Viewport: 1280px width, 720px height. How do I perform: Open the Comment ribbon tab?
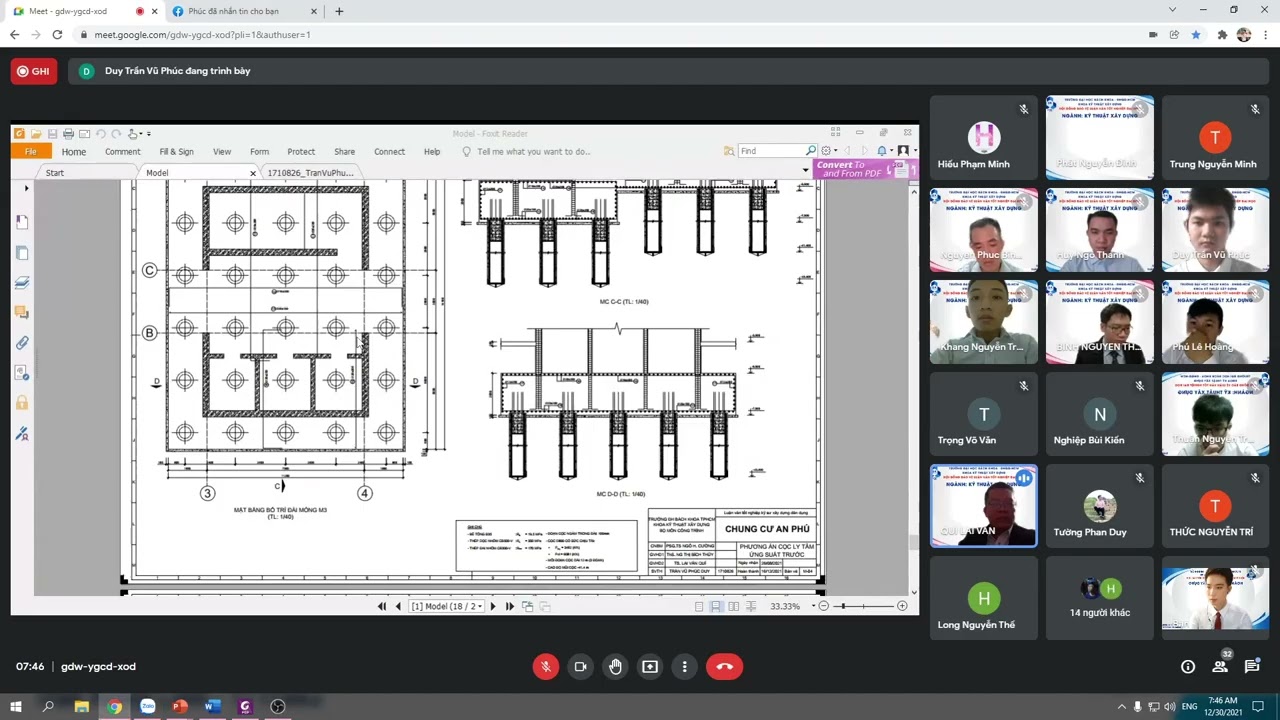coord(123,152)
